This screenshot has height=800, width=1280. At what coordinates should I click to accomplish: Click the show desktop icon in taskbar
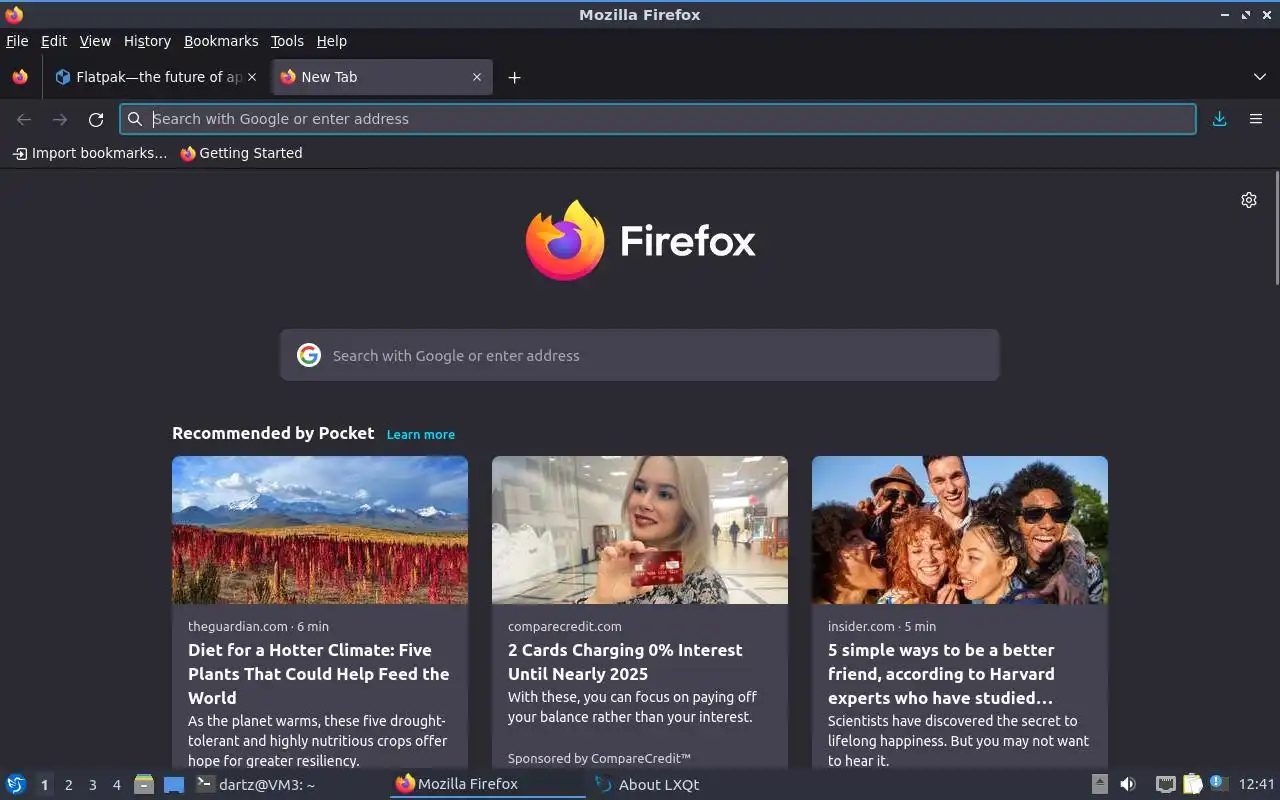174,785
